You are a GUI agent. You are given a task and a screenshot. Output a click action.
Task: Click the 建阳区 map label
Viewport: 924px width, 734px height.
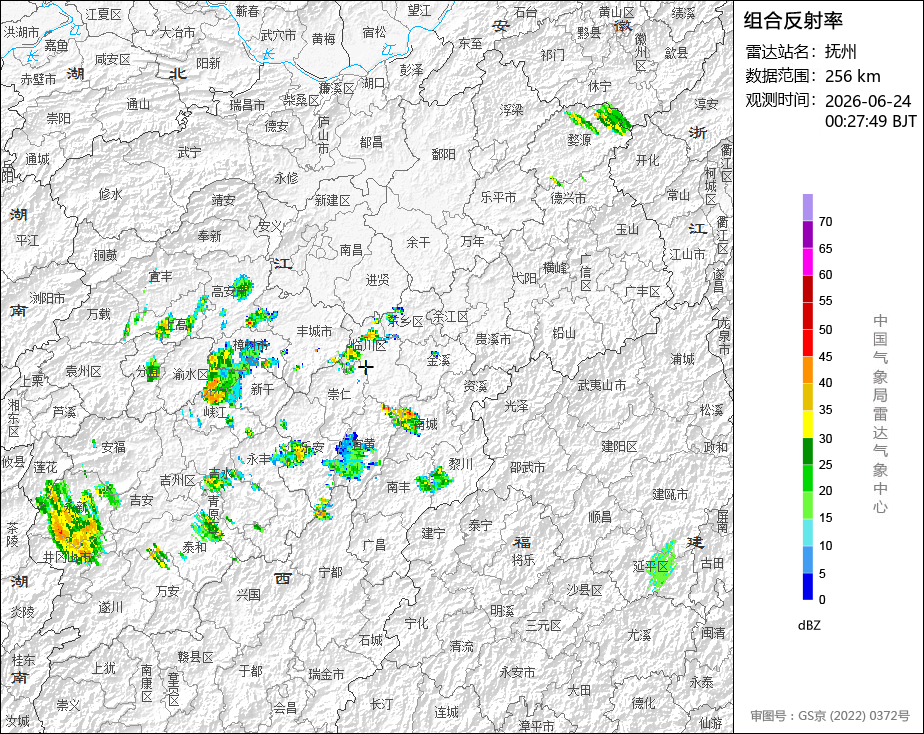[x=619, y=447]
